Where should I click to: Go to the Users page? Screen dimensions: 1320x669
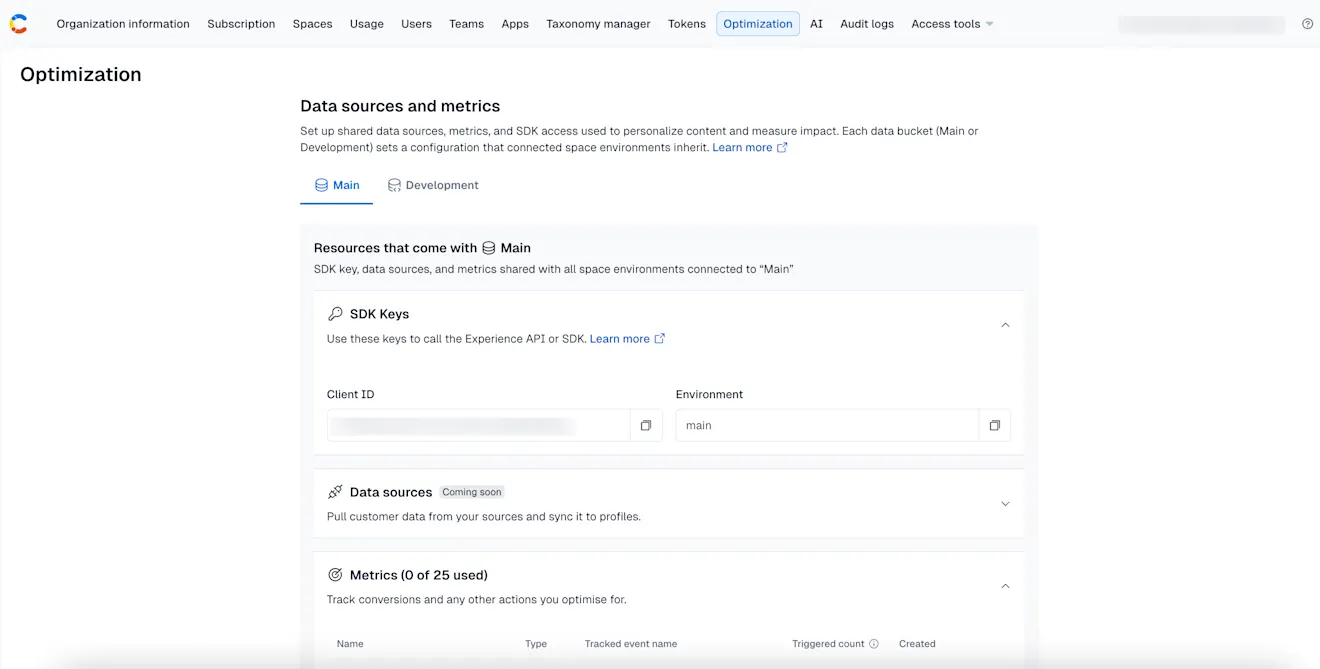pyautogui.click(x=416, y=24)
